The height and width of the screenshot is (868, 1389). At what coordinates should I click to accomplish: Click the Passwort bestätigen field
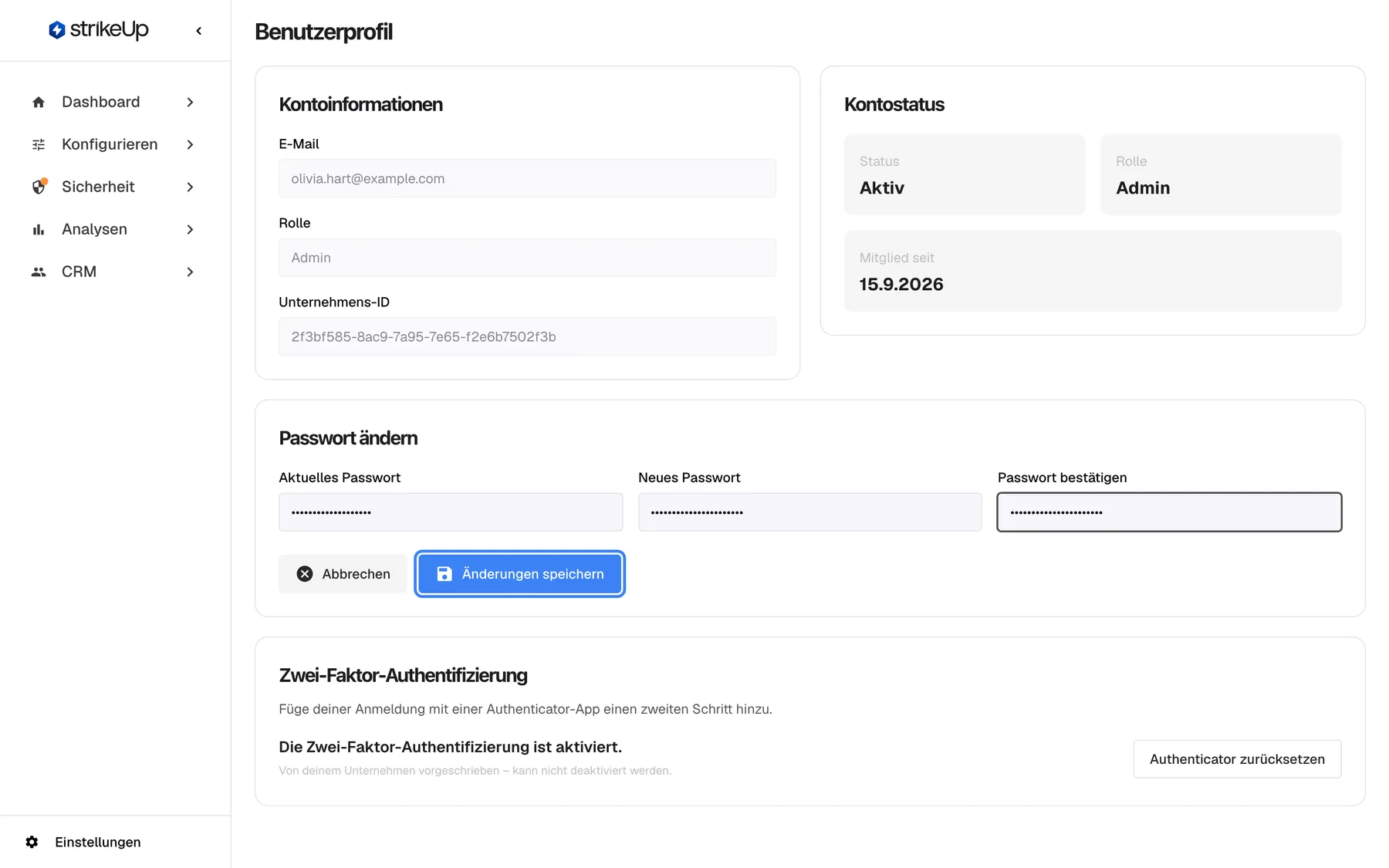pos(1169,512)
